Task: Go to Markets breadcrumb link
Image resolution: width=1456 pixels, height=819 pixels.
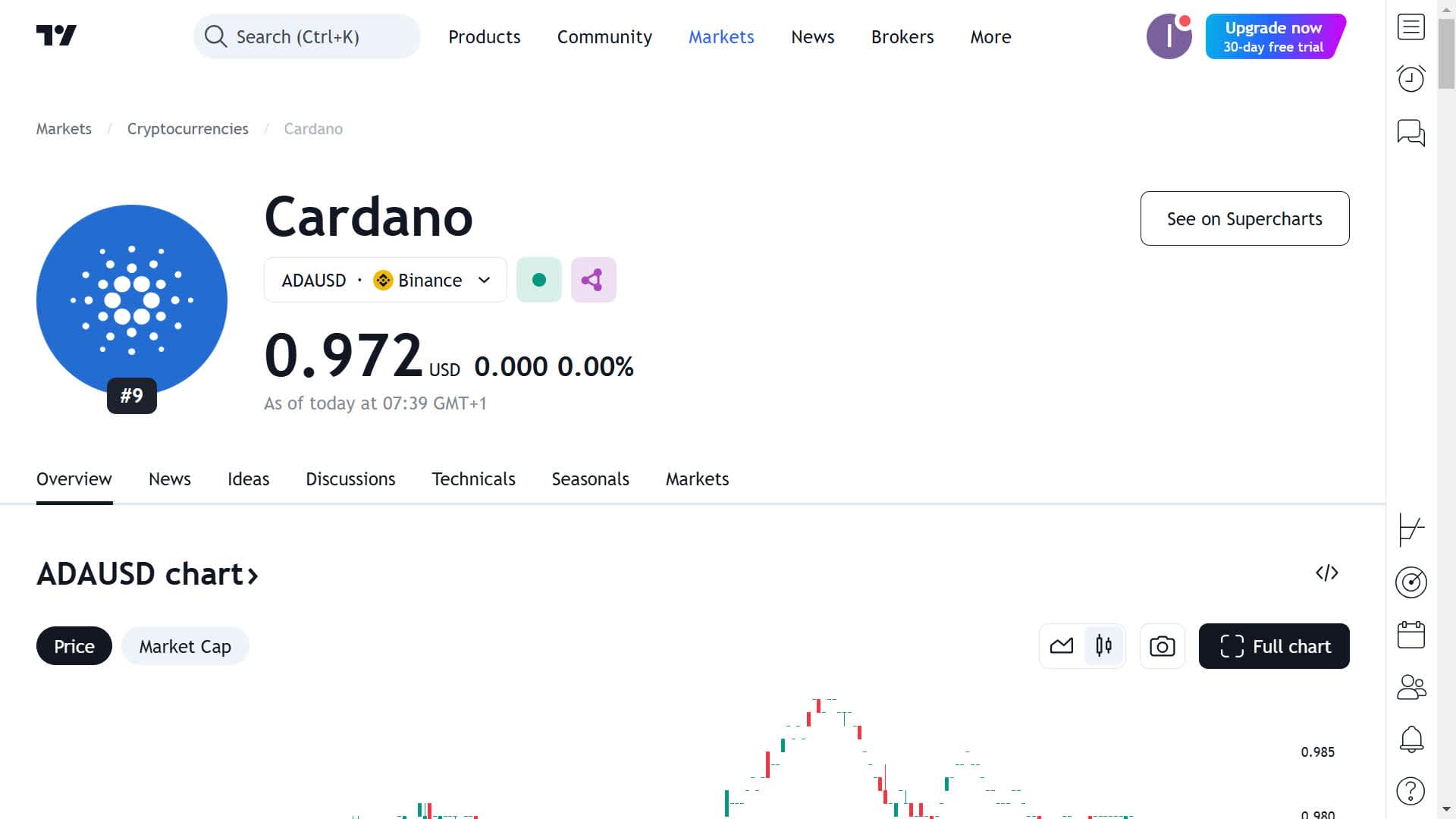Action: pos(64,129)
